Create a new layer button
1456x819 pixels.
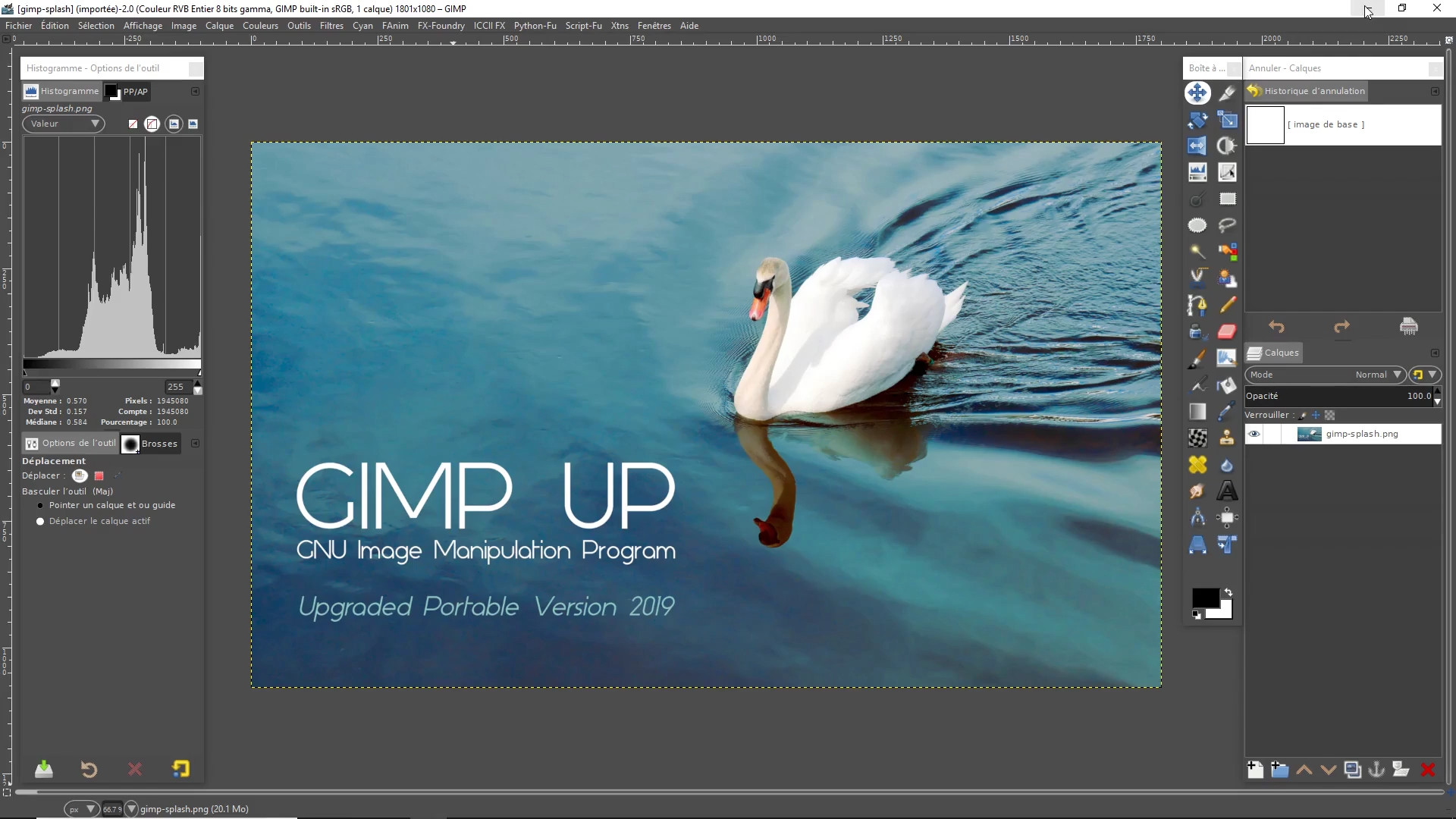(x=1255, y=770)
